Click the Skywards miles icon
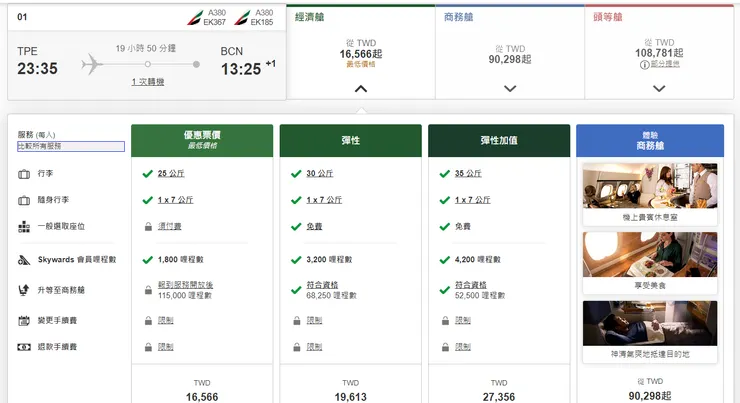 pos(23,260)
